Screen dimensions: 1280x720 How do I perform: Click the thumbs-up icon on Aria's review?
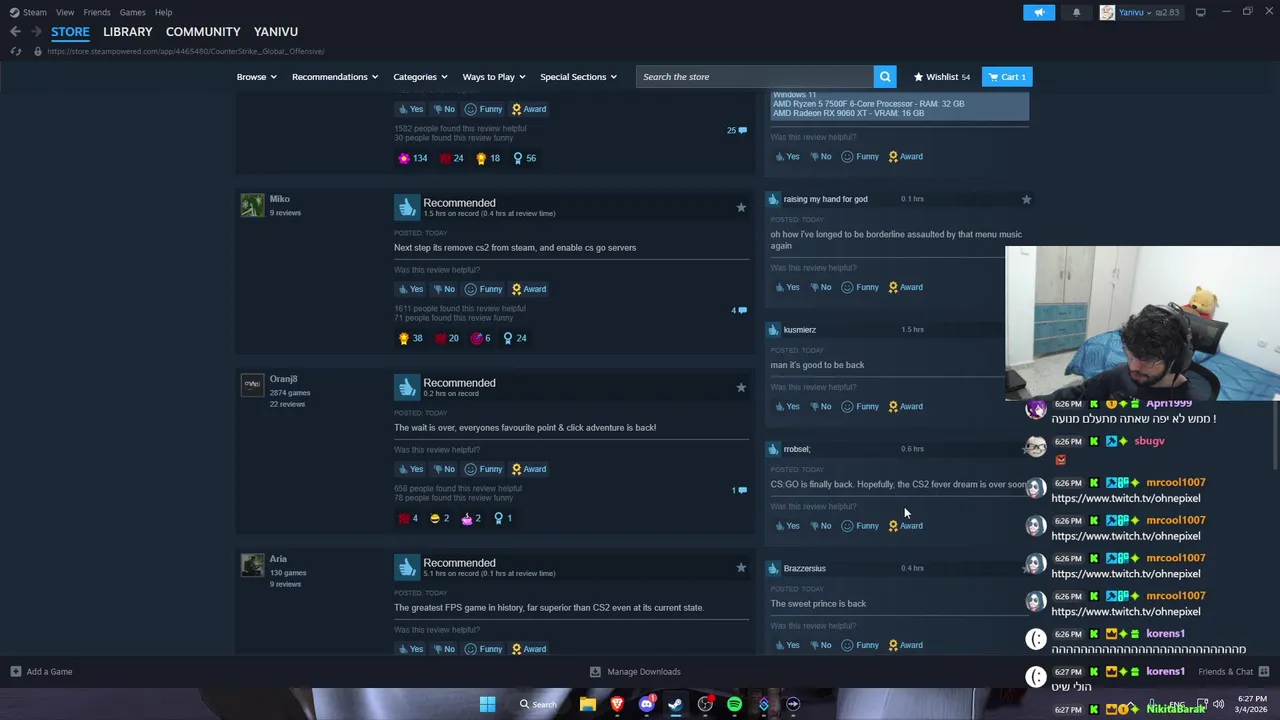[x=406, y=567]
